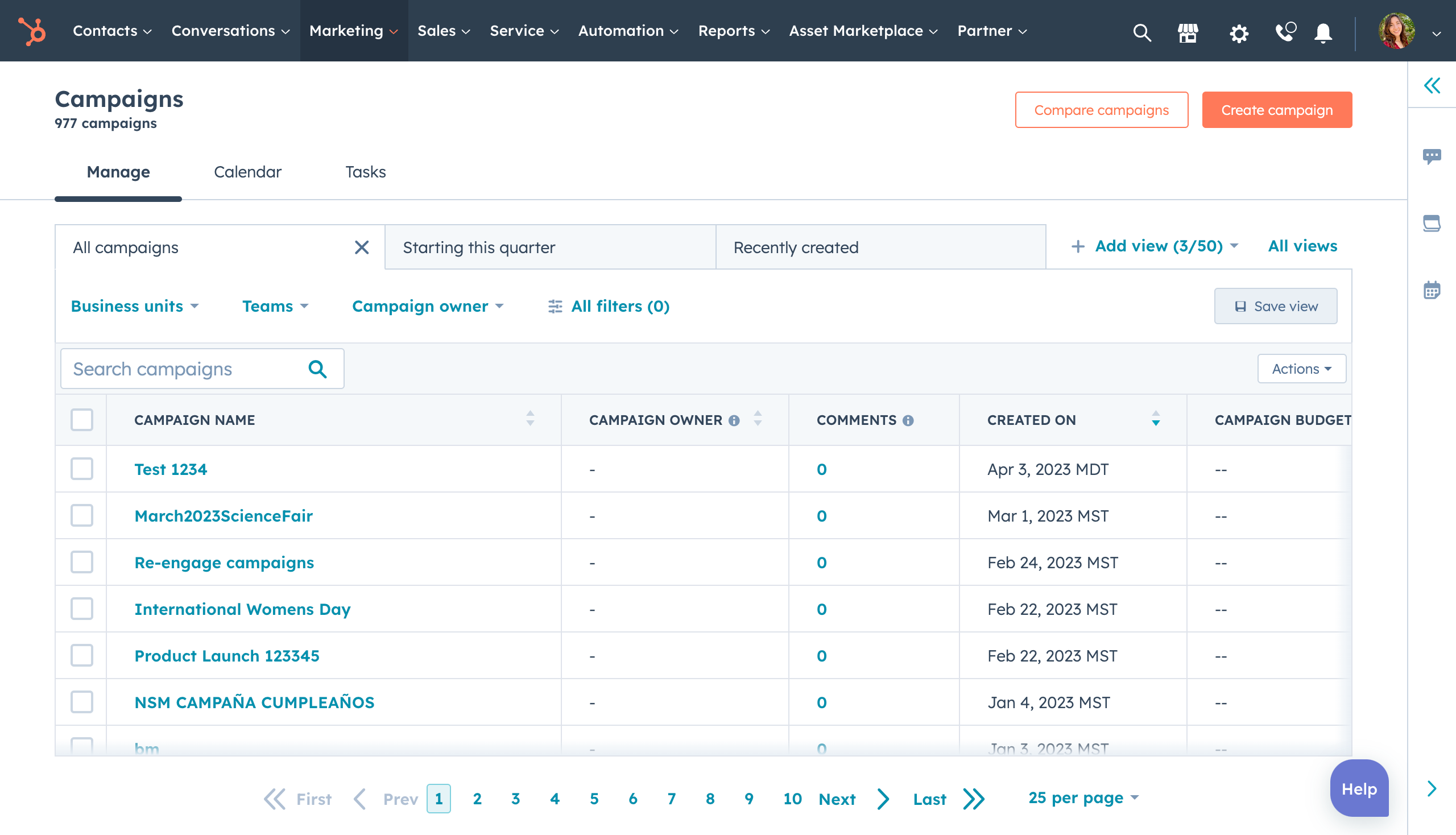Click the Create campaign button
This screenshot has height=835, width=1456.
(1277, 109)
